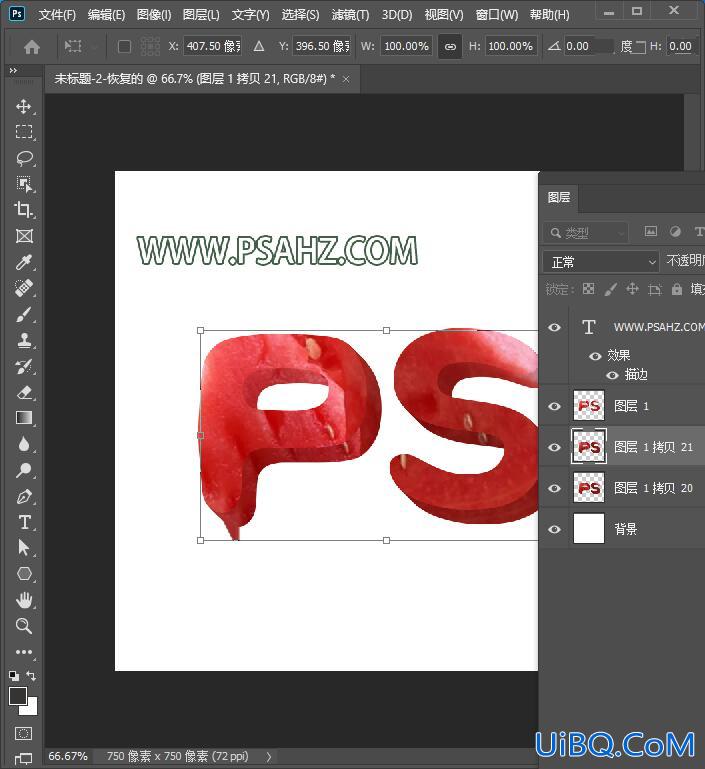Select the Blur tool
The width and height of the screenshot is (705, 769).
point(24,444)
